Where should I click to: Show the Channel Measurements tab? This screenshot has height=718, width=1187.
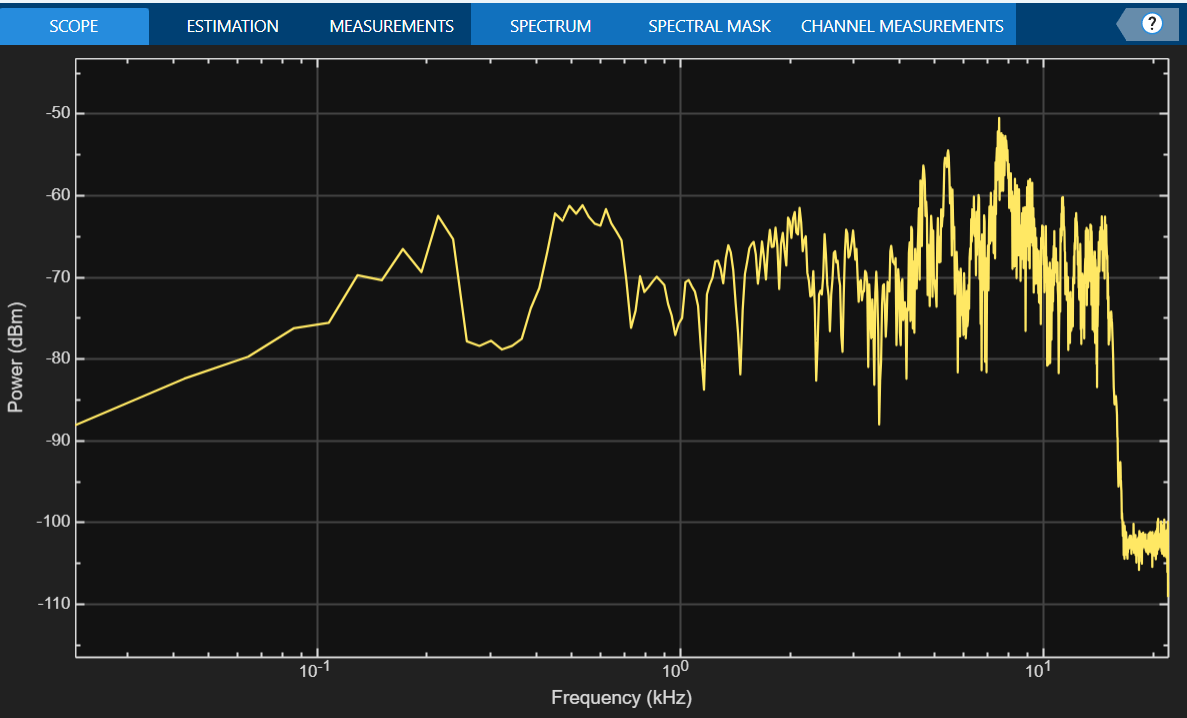tap(902, 26)
